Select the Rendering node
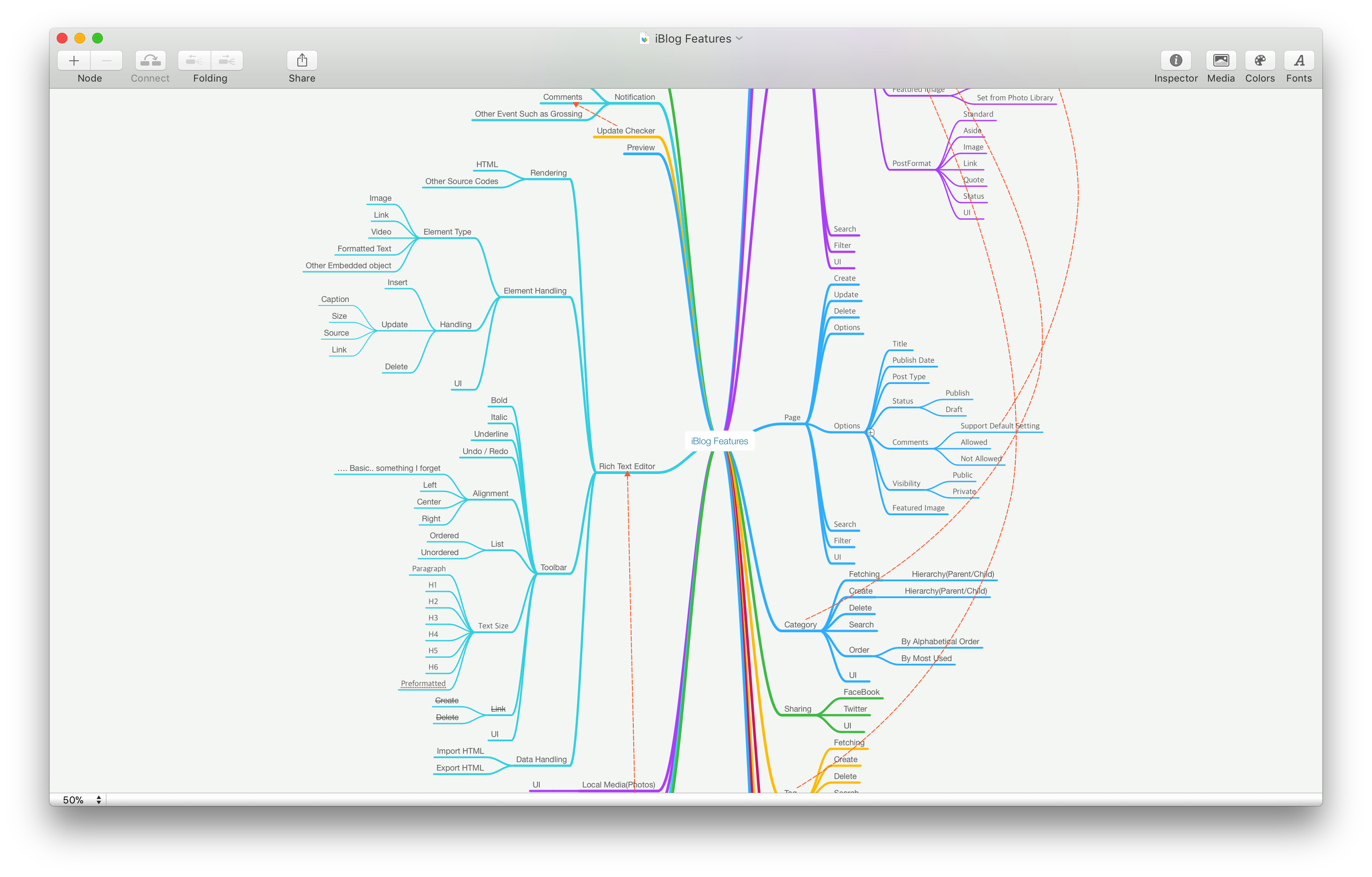The height and width of the screenshot is (877, 1372). 548,173
